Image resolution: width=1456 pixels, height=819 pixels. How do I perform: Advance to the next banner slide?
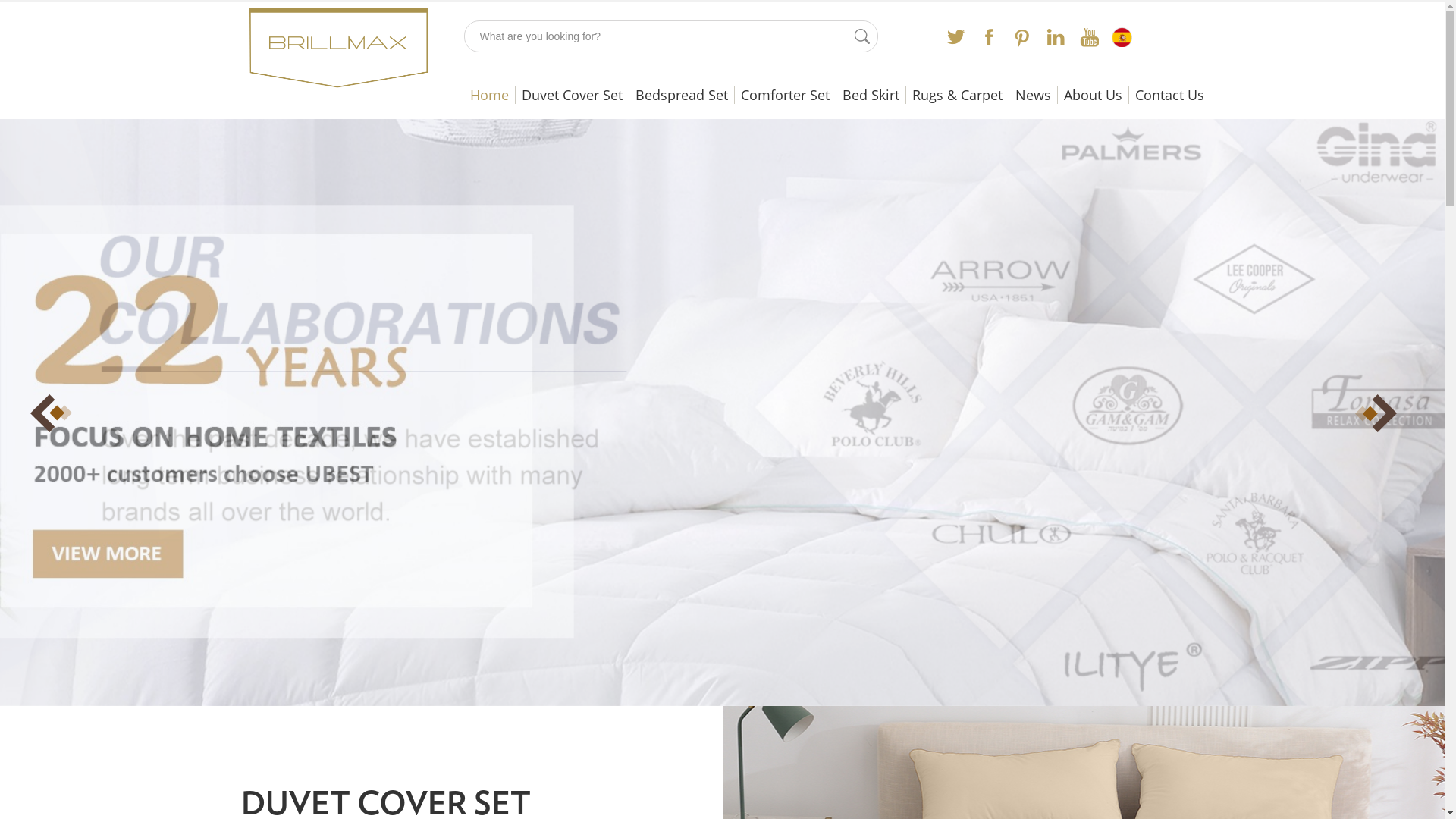[x=1378, y=413]
